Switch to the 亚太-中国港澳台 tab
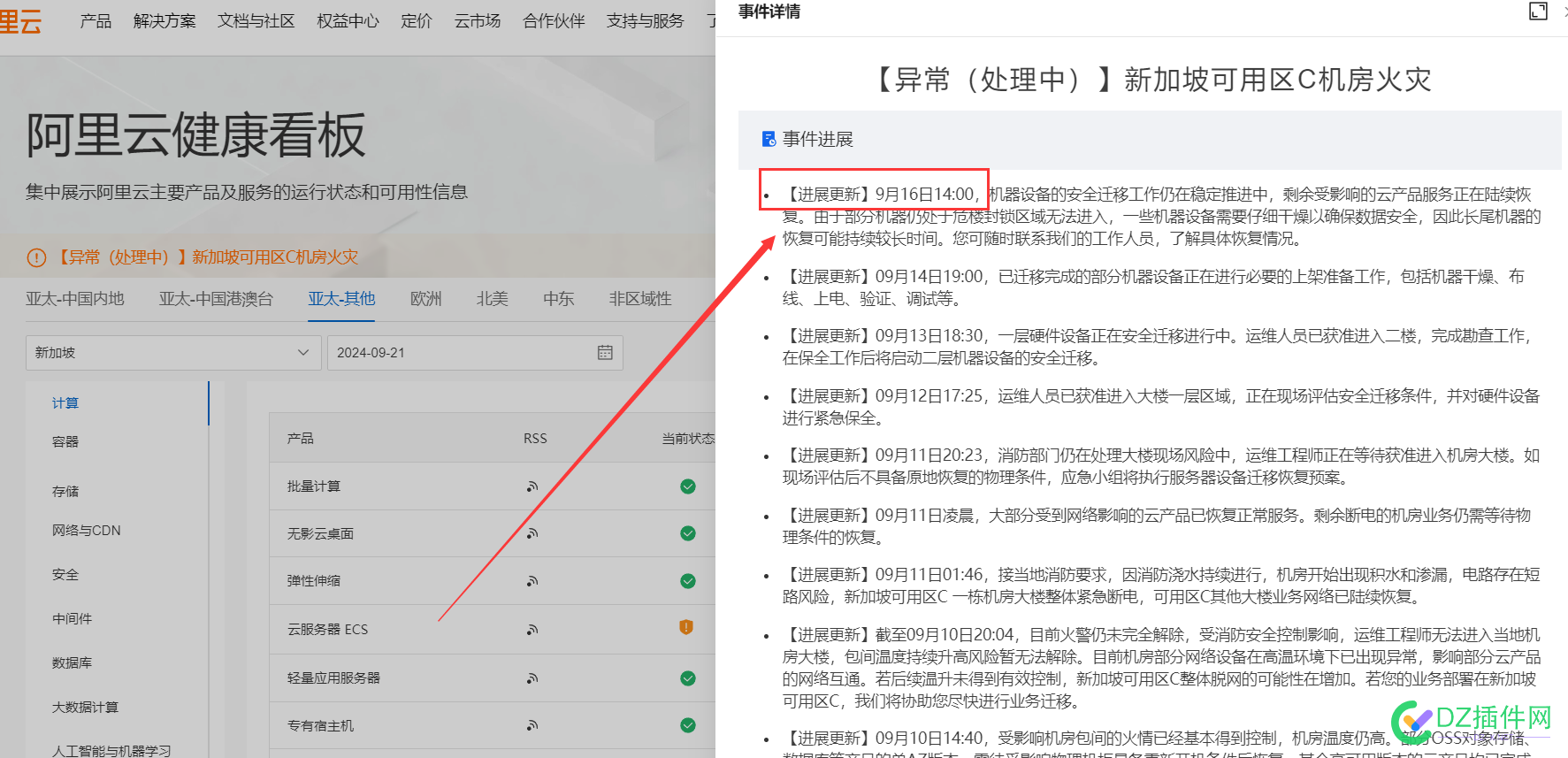This screenshot has width=1568, height=758. tap(216, 299)
